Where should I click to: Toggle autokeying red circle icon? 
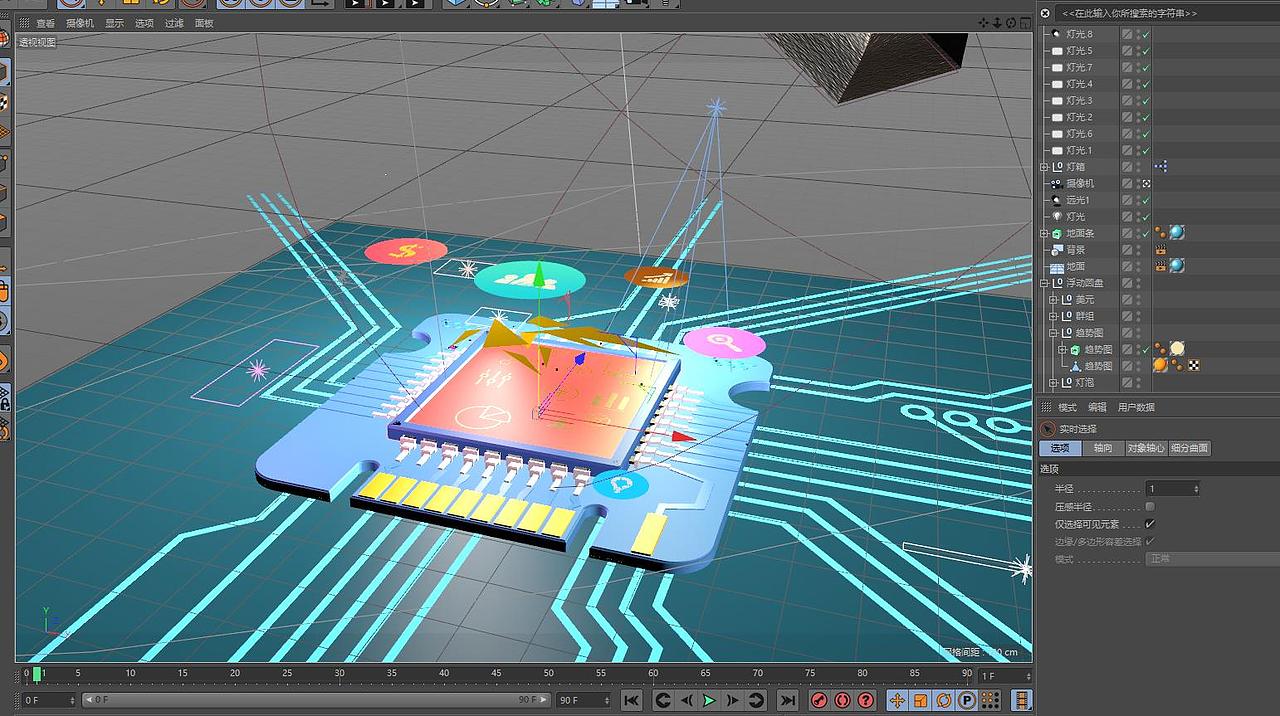click(842, 700)
